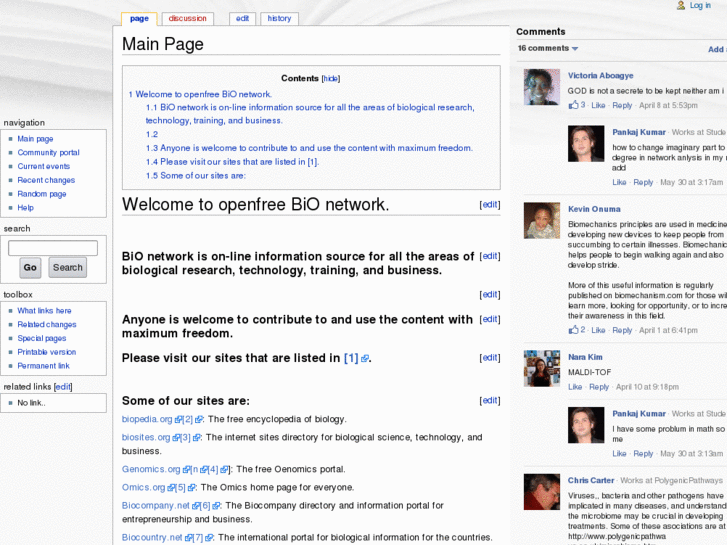The image size is (727, 545).
Task: Click external link icon after Biocountry.net
Action: [x=188, y=538]
